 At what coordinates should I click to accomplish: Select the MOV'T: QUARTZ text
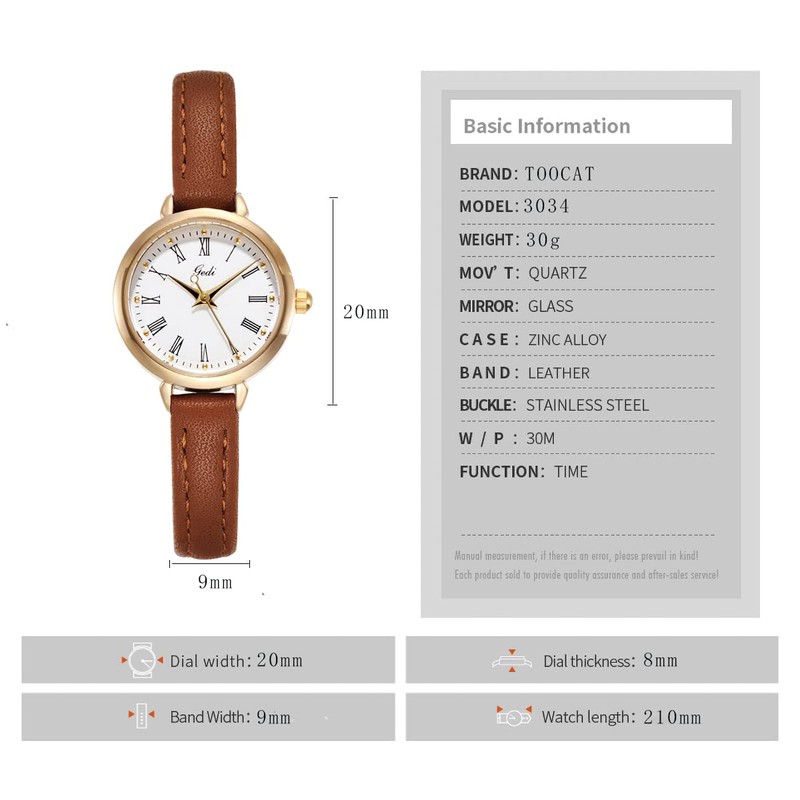523,272
